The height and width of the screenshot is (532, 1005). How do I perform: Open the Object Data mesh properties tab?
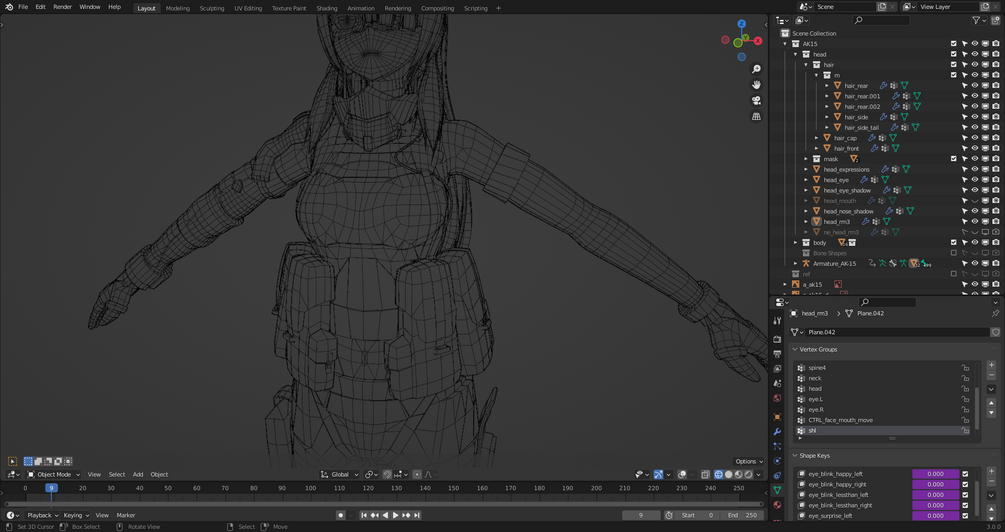click(777, 490)
